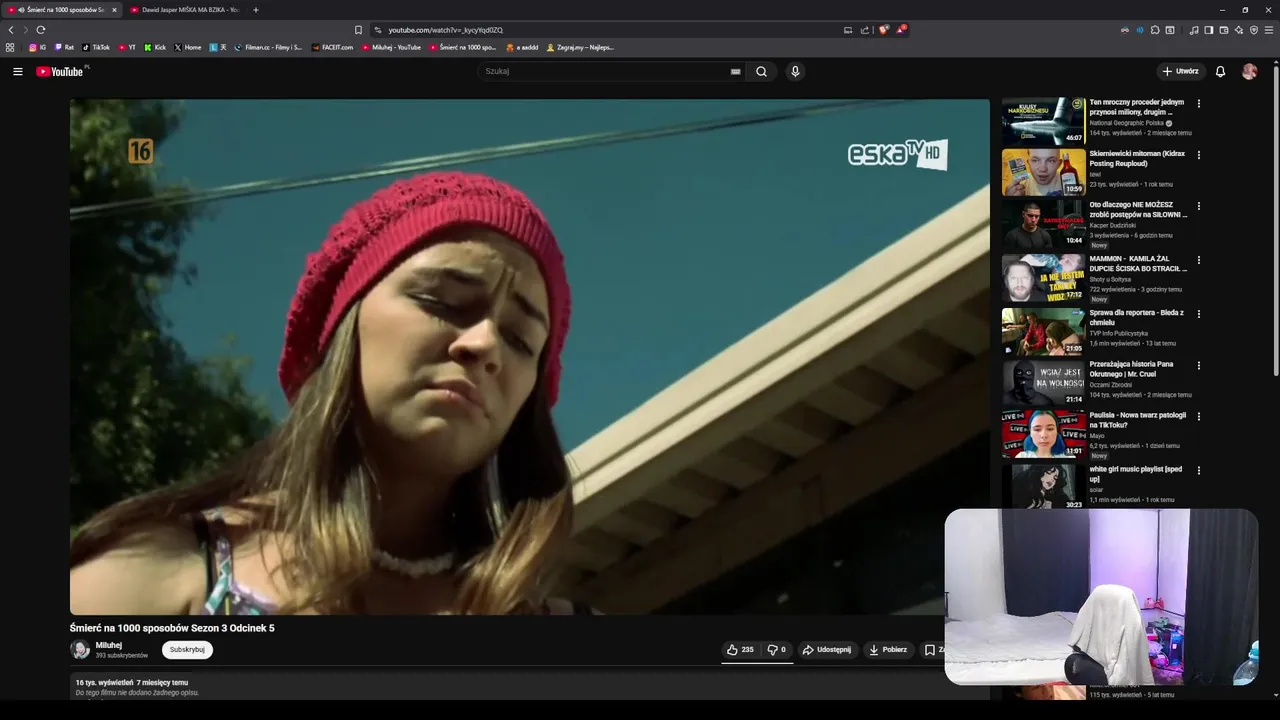Subscribe with the Subskrybuj button

(x=187, y=649)
